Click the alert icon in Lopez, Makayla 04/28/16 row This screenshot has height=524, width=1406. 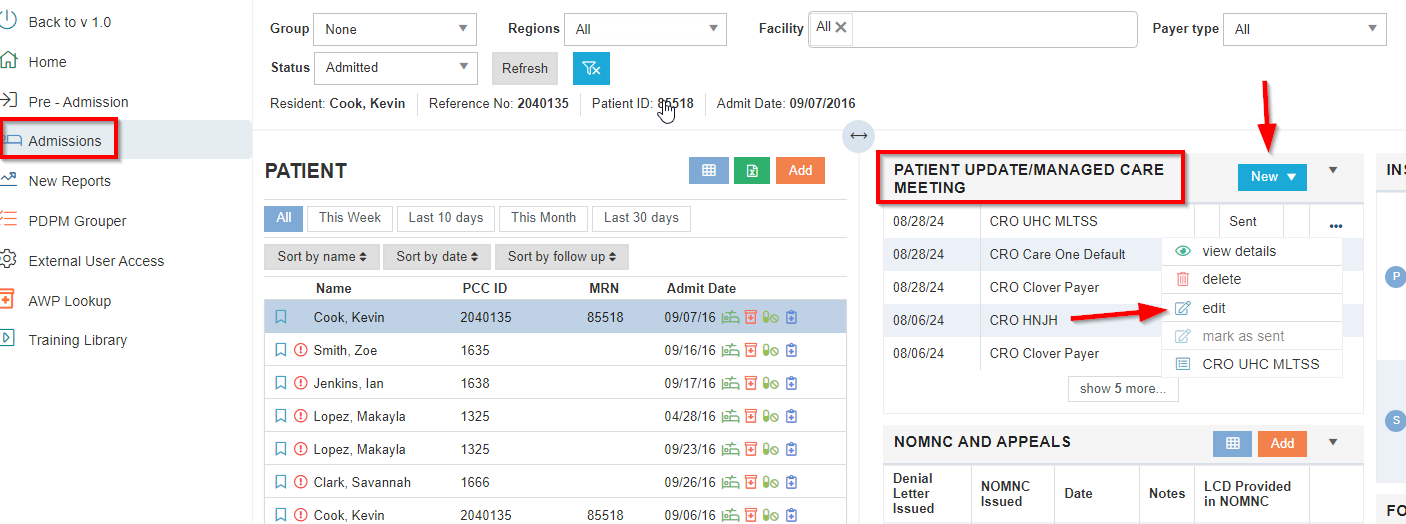(x=301, y=417)
